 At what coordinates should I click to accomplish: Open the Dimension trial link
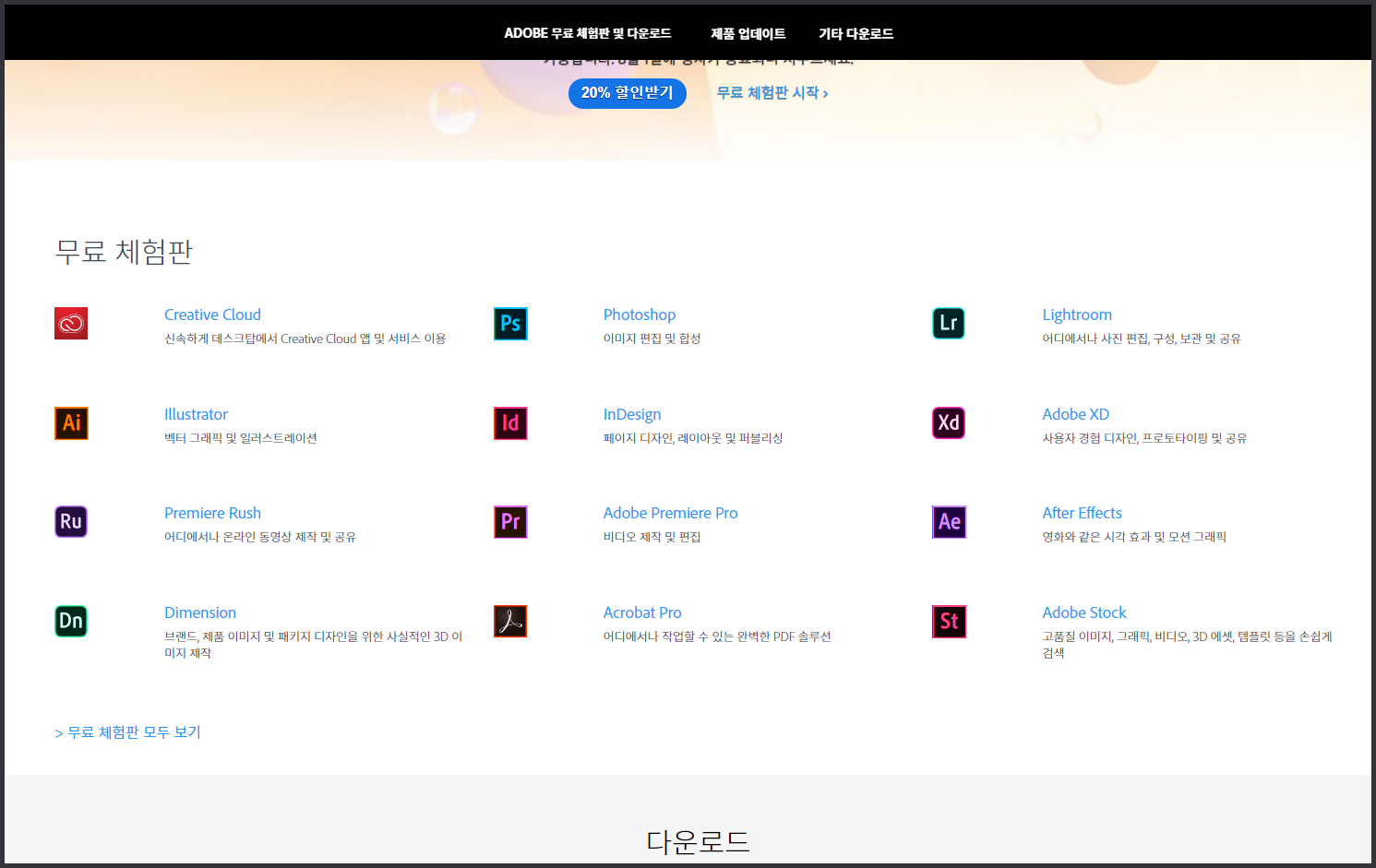point(200,612)
